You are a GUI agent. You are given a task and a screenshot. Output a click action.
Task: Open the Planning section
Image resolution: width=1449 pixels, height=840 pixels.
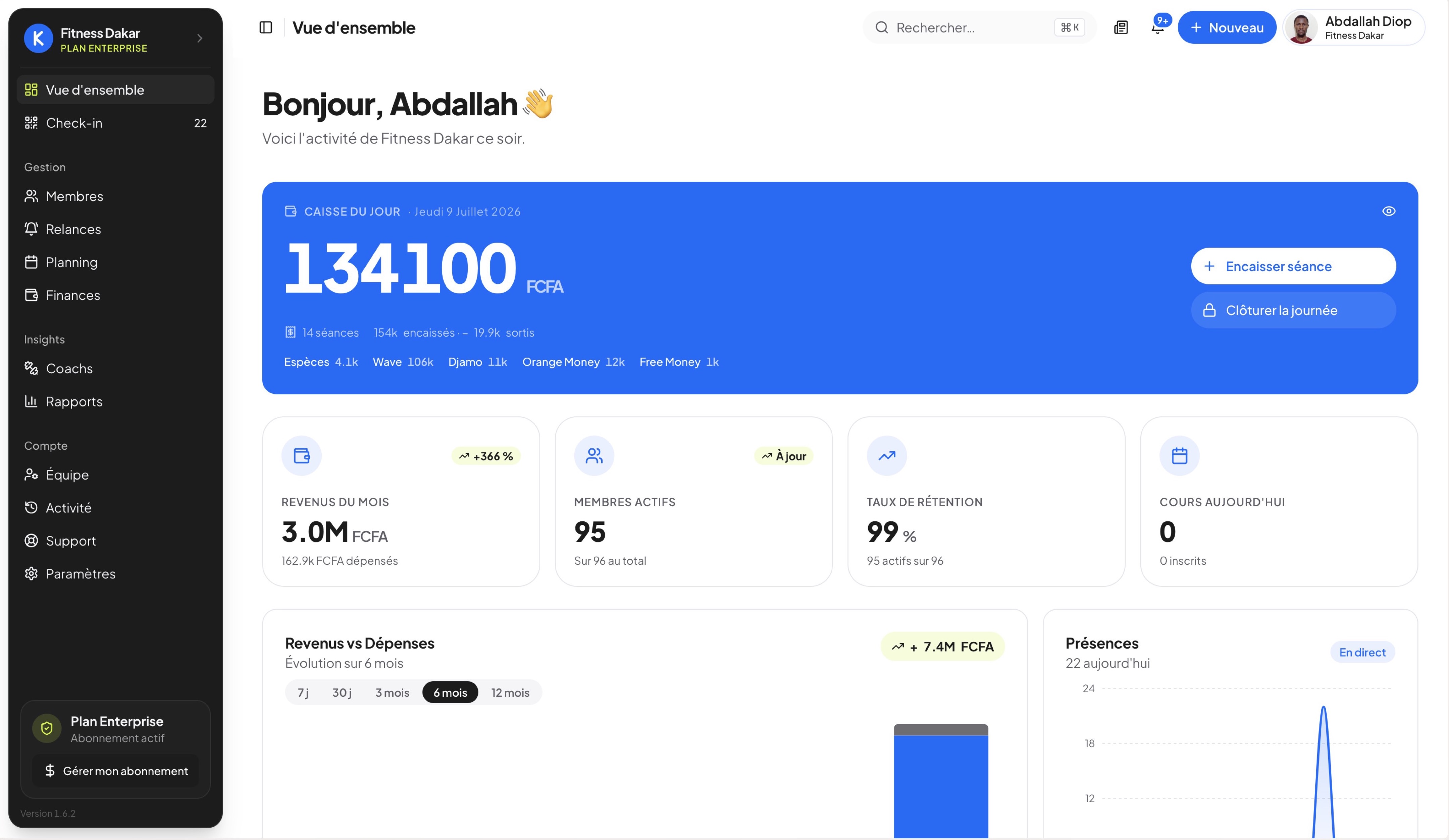[115, 262]
